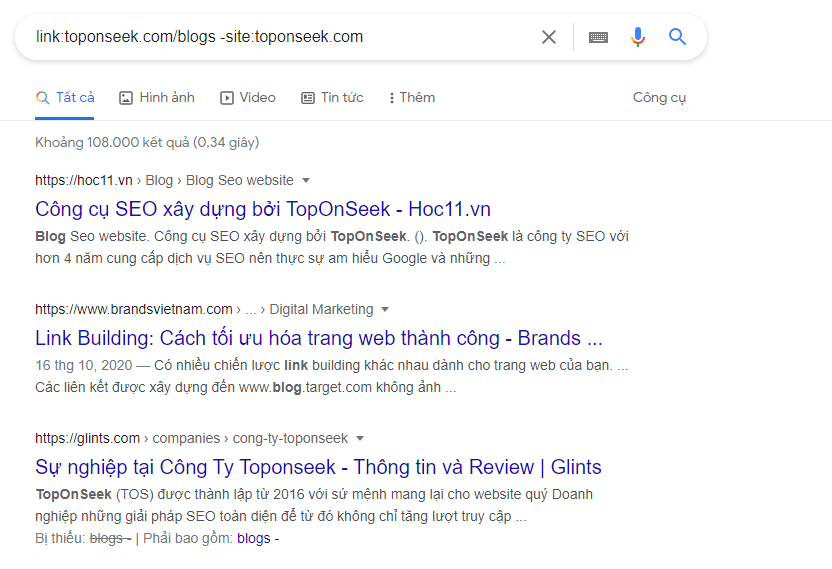The image size is (832, 569).
Task: Expand dropdown arrow next to hoc11.vn URL
Action: tap(306, 180)
